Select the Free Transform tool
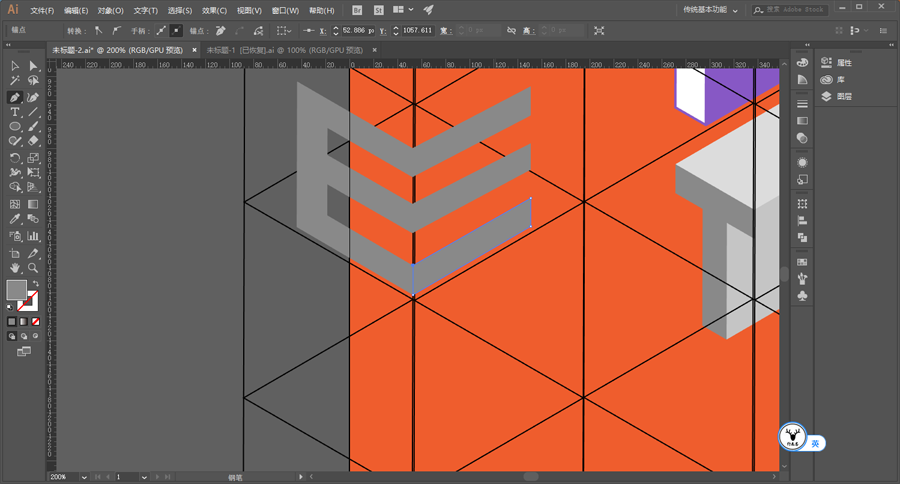Viewport: 900px width, 484px height. pos(33,172)
